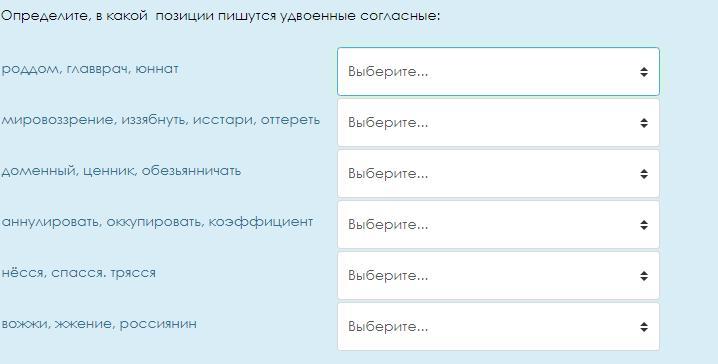Open the dropdown for 'вожжи, жжение, россиянин'
The image size is (718, 364).
pos(498,326)
